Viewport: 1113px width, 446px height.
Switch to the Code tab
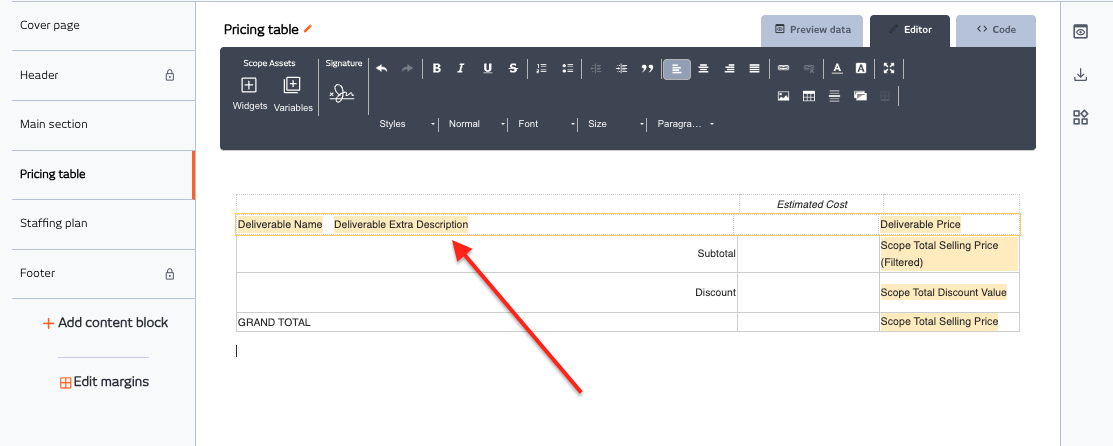[x=995, y=30]
